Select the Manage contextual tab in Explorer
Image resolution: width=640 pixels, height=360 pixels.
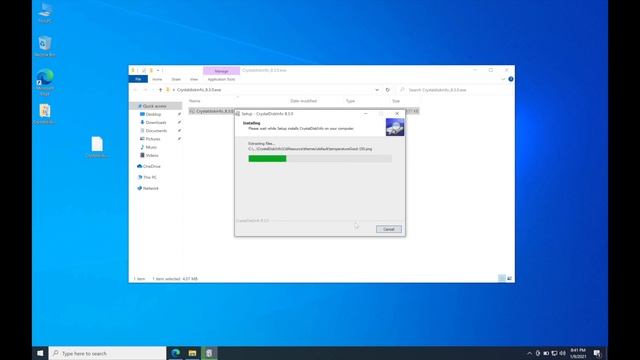point(221,71)
